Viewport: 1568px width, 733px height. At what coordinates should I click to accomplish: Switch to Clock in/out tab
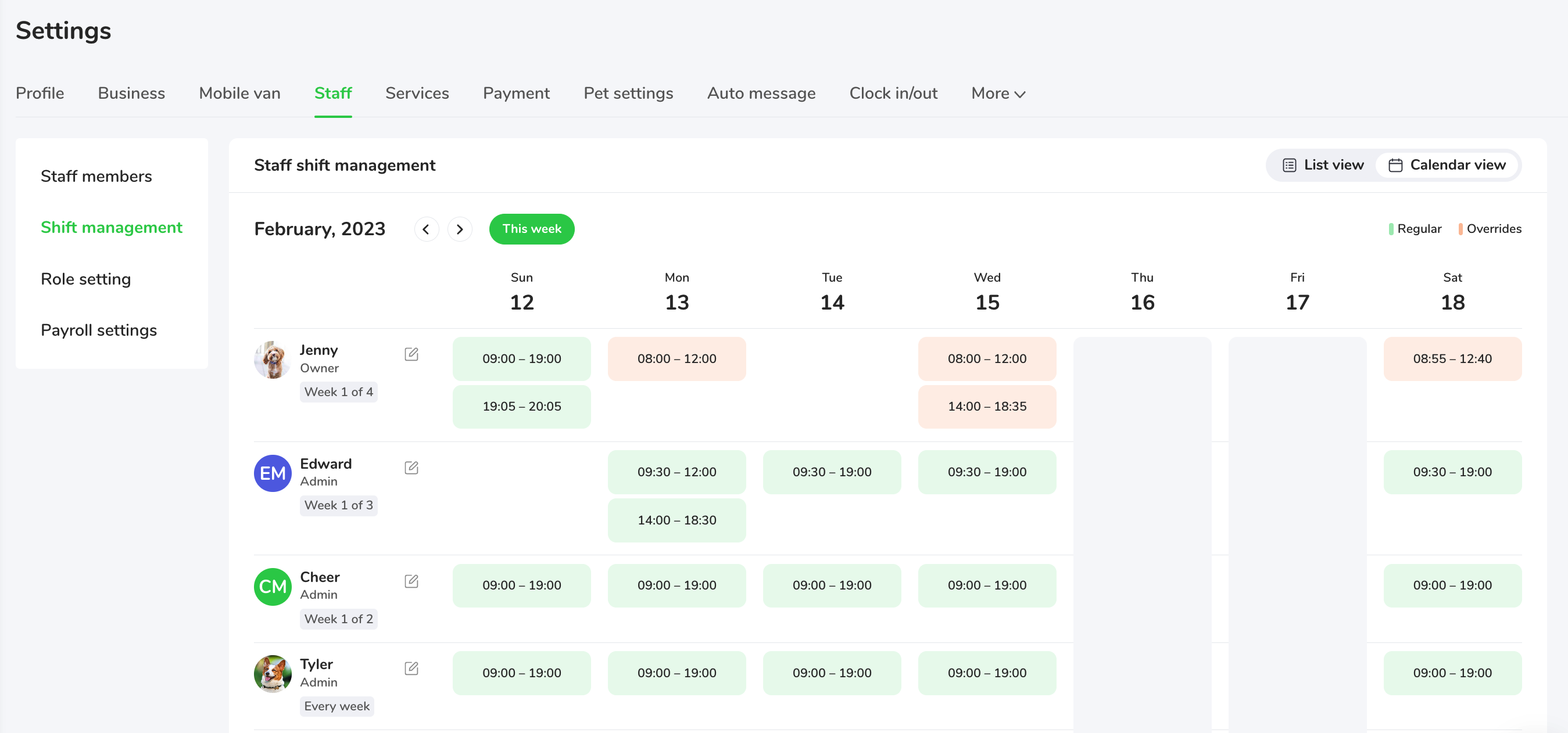[893, 93]
